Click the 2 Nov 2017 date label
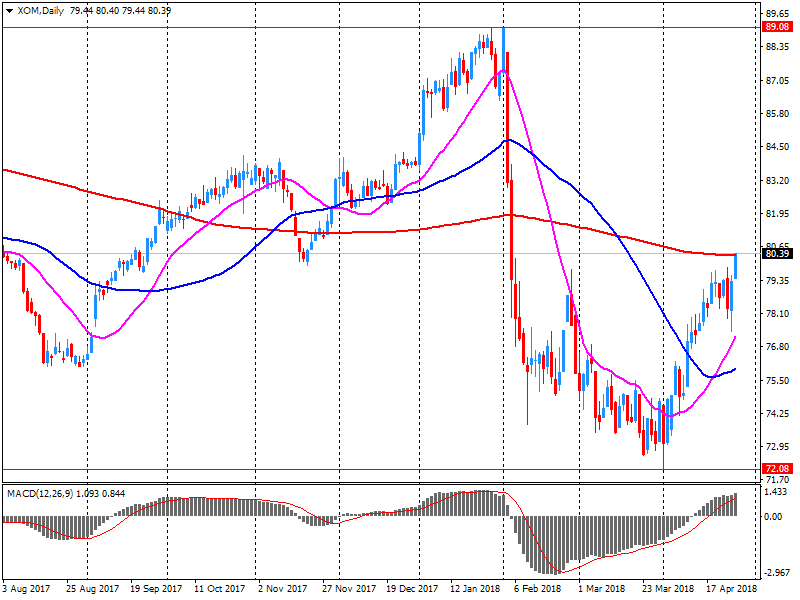This screenshot has width=800, height=600. [283, 589]
